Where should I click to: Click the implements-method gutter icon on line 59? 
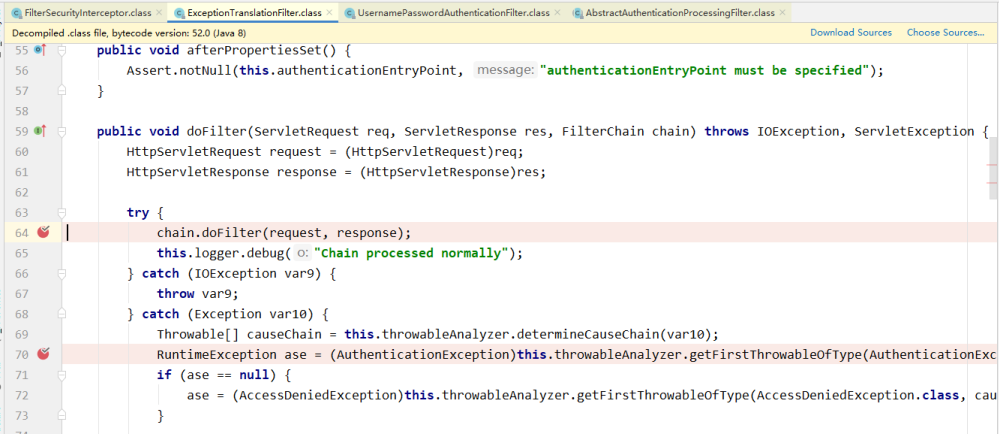click(x=41, y=131)
